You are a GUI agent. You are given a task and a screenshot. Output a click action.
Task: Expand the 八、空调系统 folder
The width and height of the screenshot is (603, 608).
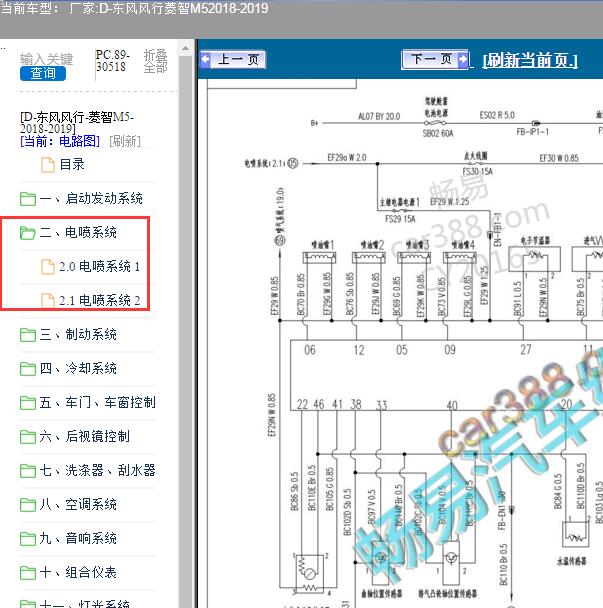coord(78,504)
